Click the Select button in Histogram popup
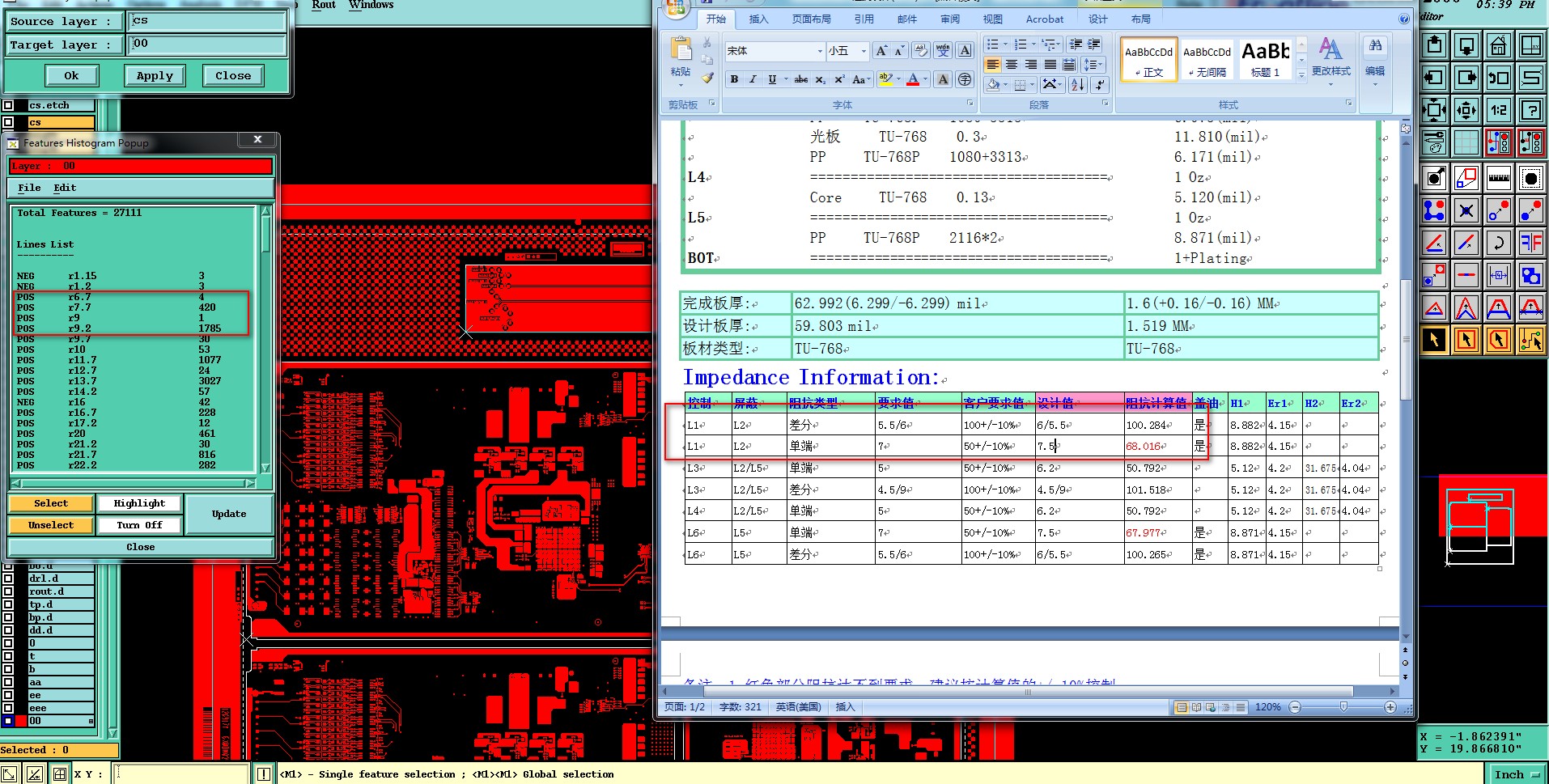Screen dimensions: 1549x784 pos(51,503)
